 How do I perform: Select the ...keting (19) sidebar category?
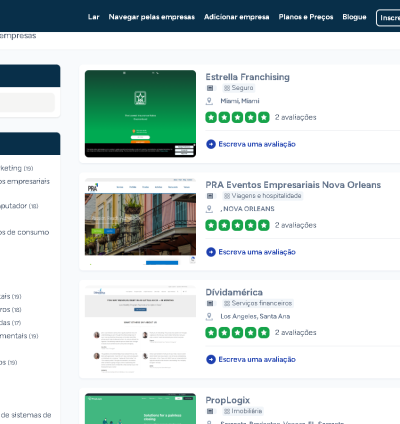pos(16,168)
